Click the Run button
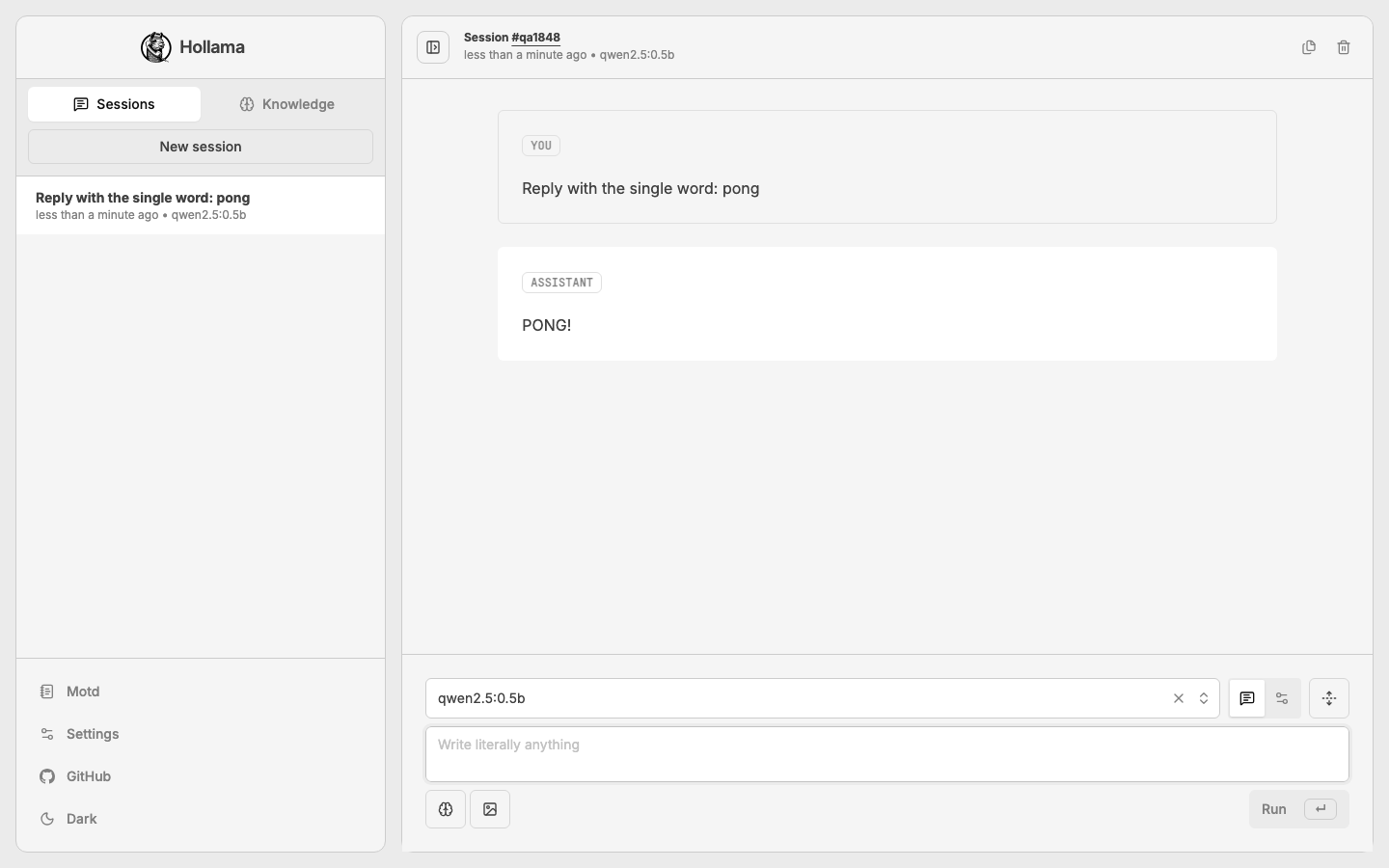Image resolution: width=1389 pixels, height=868 pixels. (1298, 809)
